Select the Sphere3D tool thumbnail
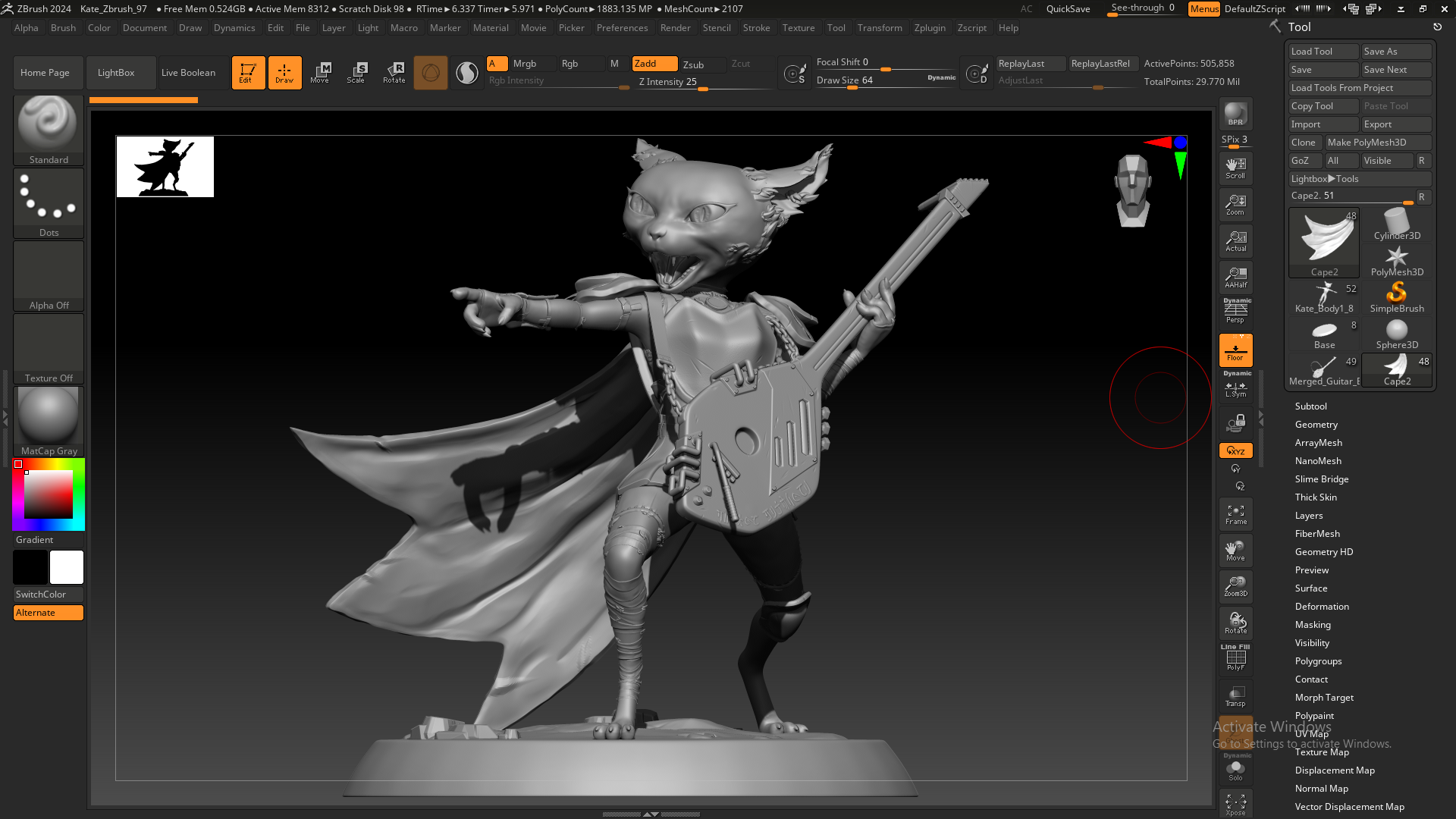Viewport: 1456px width, 819px height. (1397, 334)
